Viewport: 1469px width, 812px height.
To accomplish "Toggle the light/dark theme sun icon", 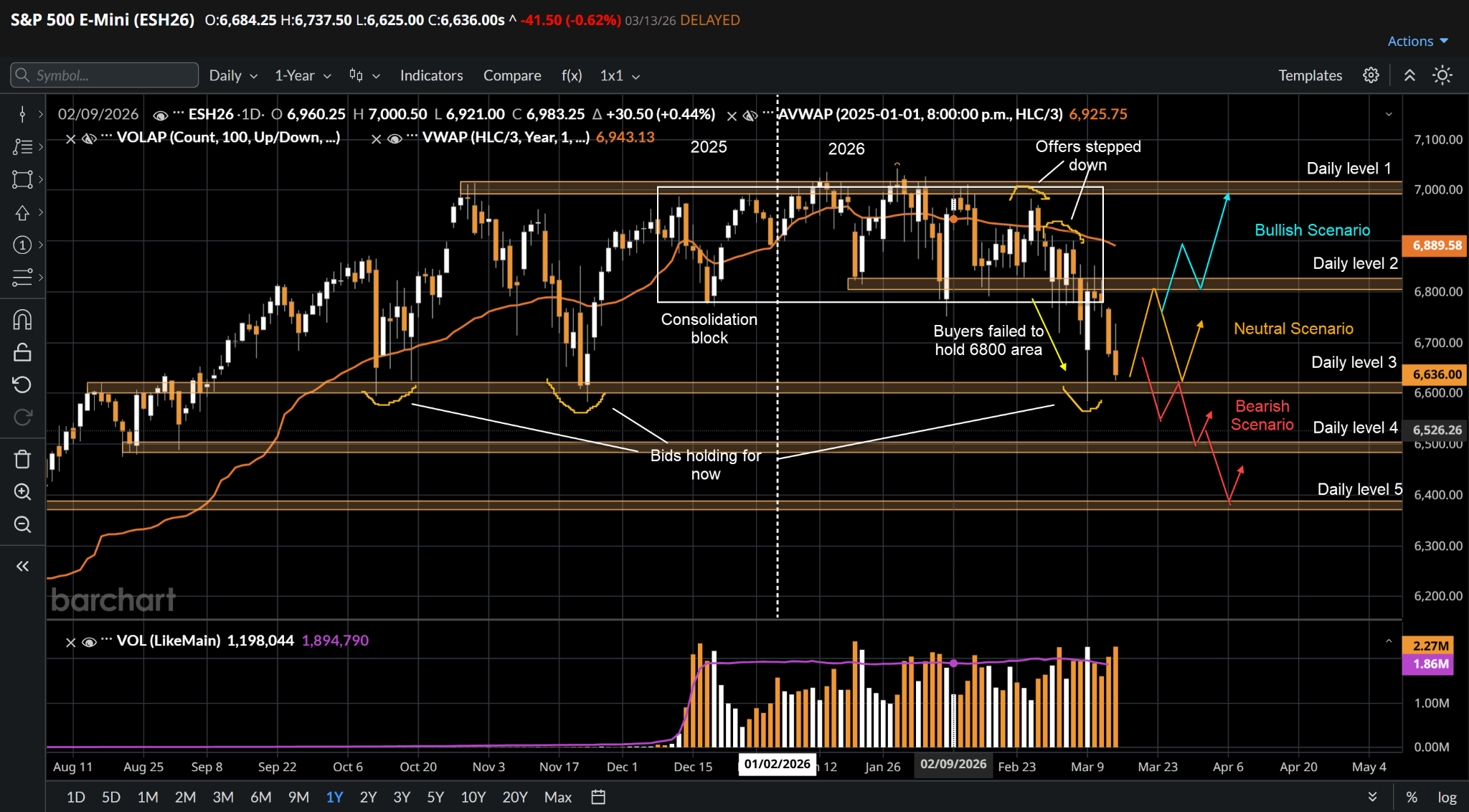I will coord(1442,75).
